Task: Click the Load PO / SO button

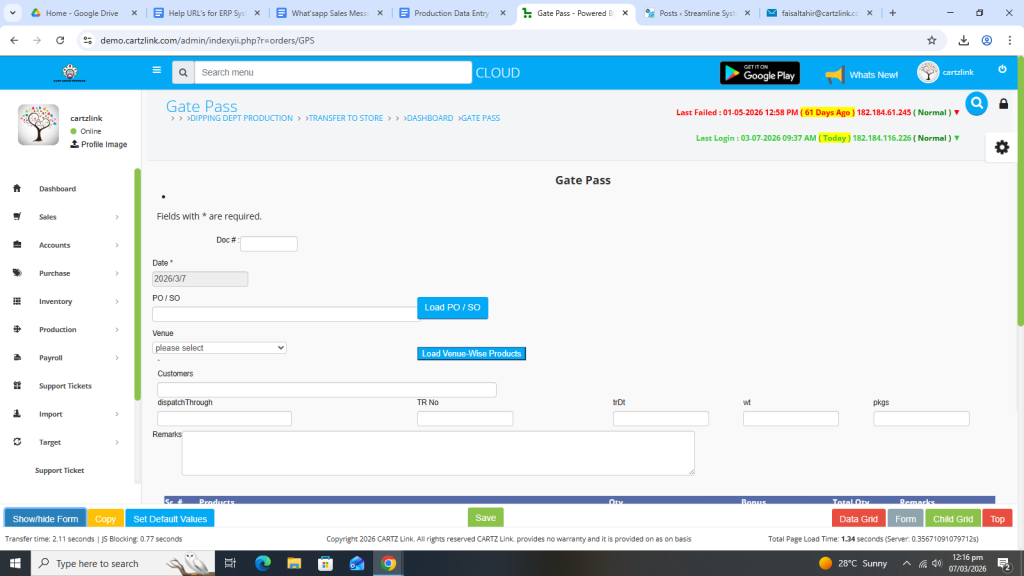Action: [452, 308]
